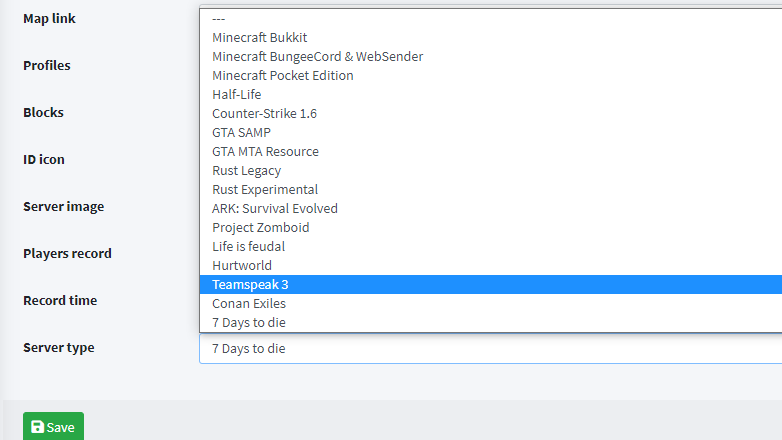Select the blank --- option
Screen dimensions: 782x440
[218, 18]
